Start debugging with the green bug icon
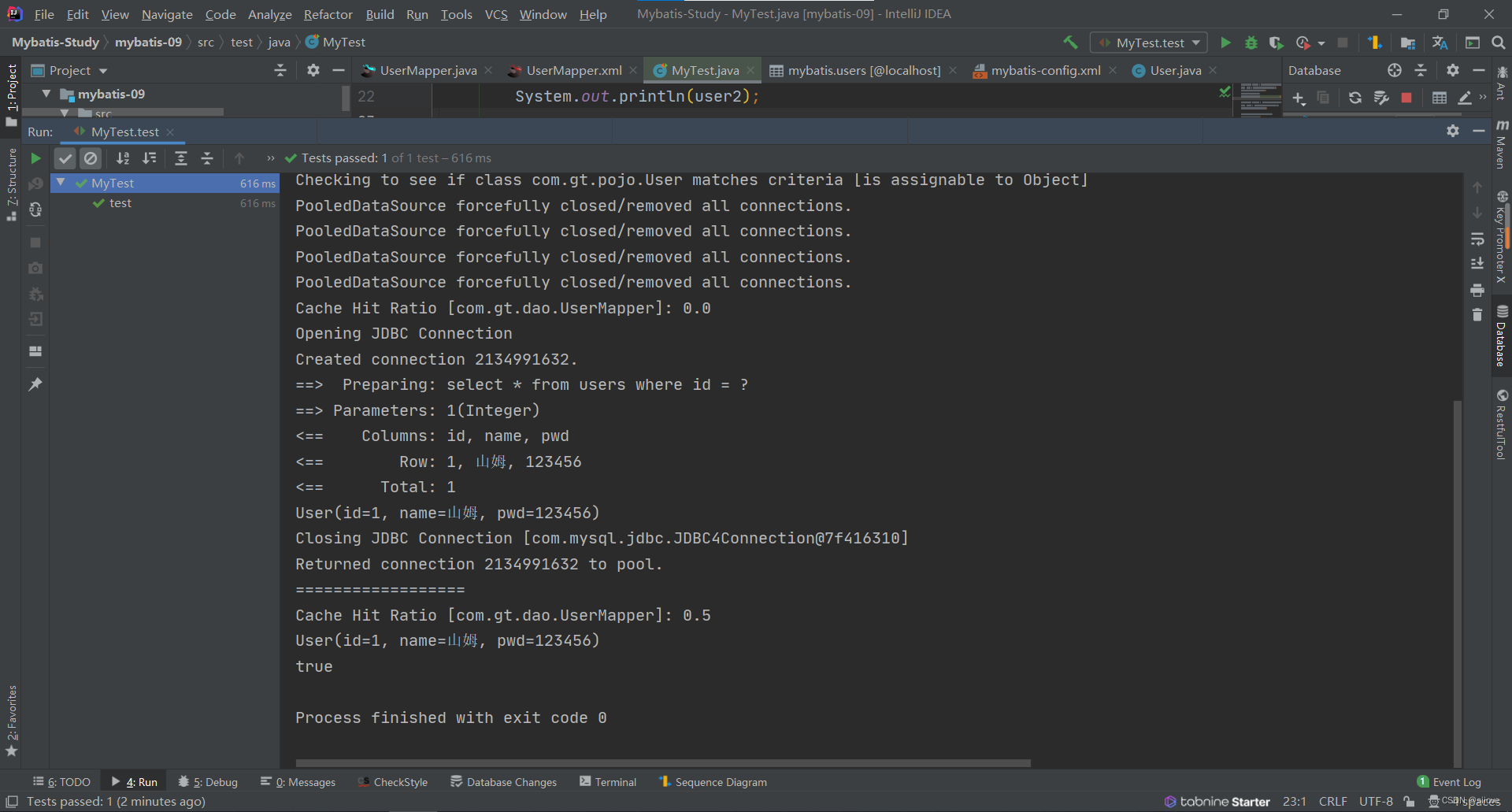 (1251, 43)
